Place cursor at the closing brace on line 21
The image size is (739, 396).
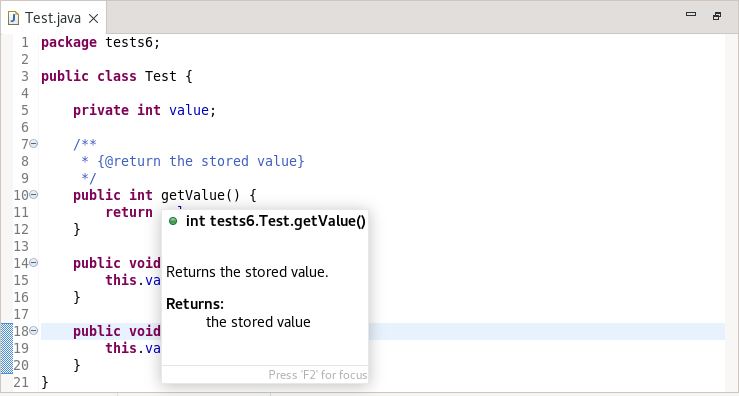45,382
